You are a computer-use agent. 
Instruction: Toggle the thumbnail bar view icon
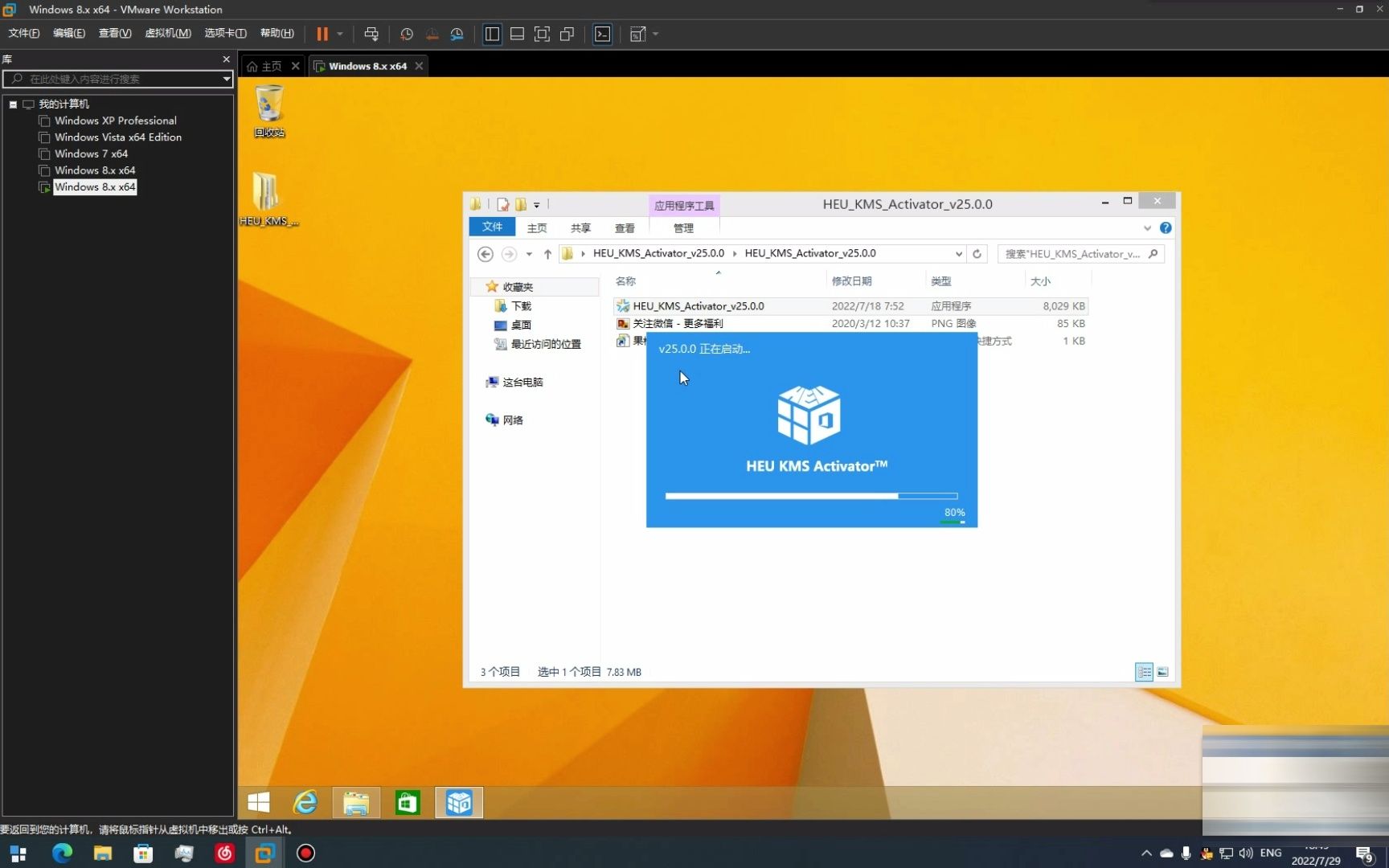[517, 34]
